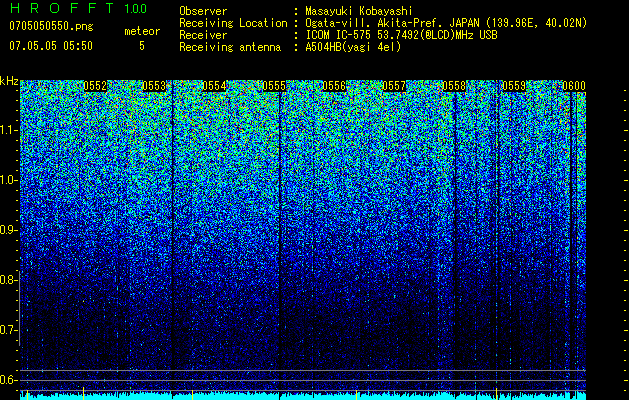The height and width of the screenshot is (400, 629).
Task: Click the 0555 time marker
Action: coord(274,86)
